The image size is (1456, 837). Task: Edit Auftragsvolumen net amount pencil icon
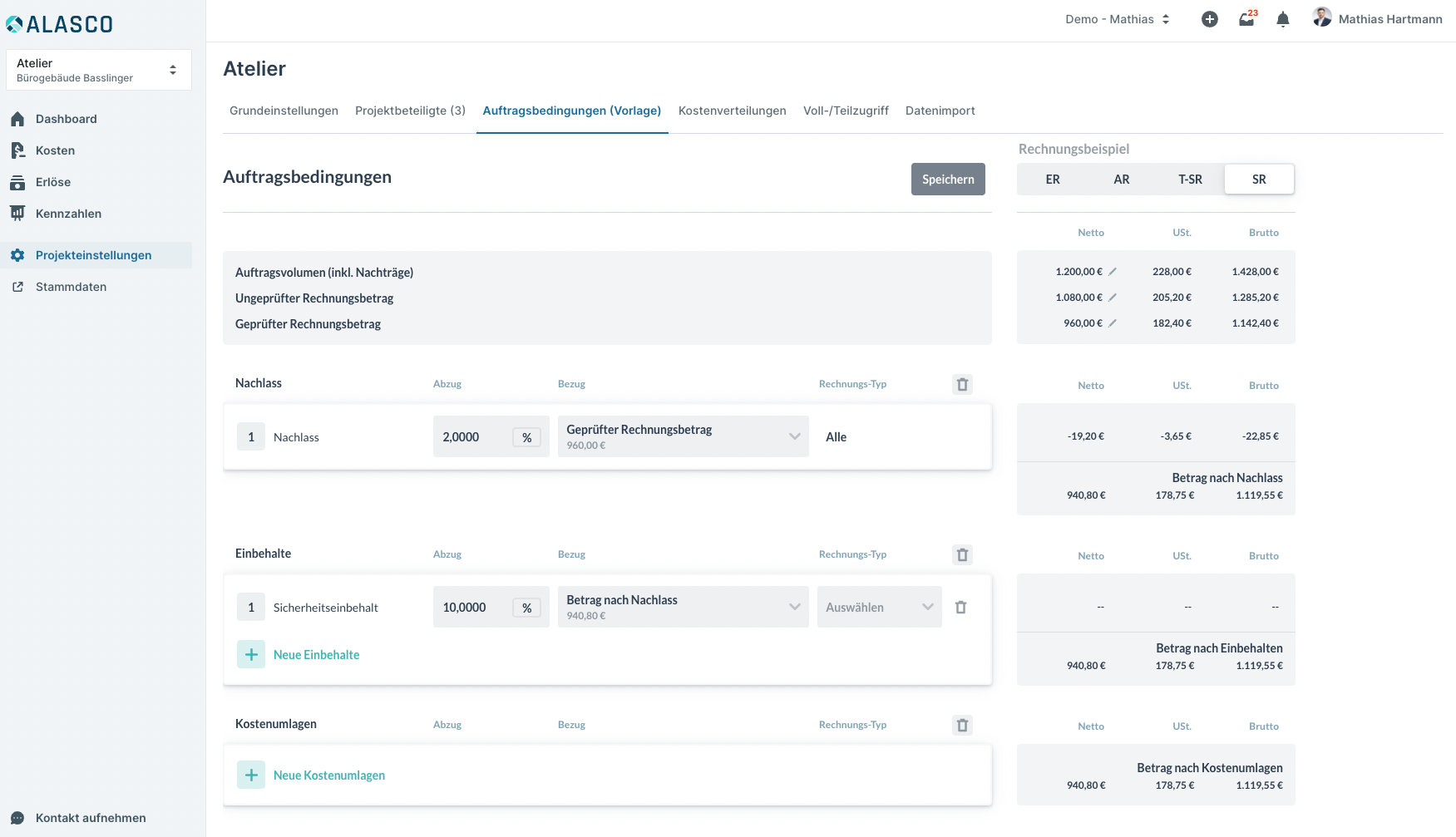[1113, 272]
